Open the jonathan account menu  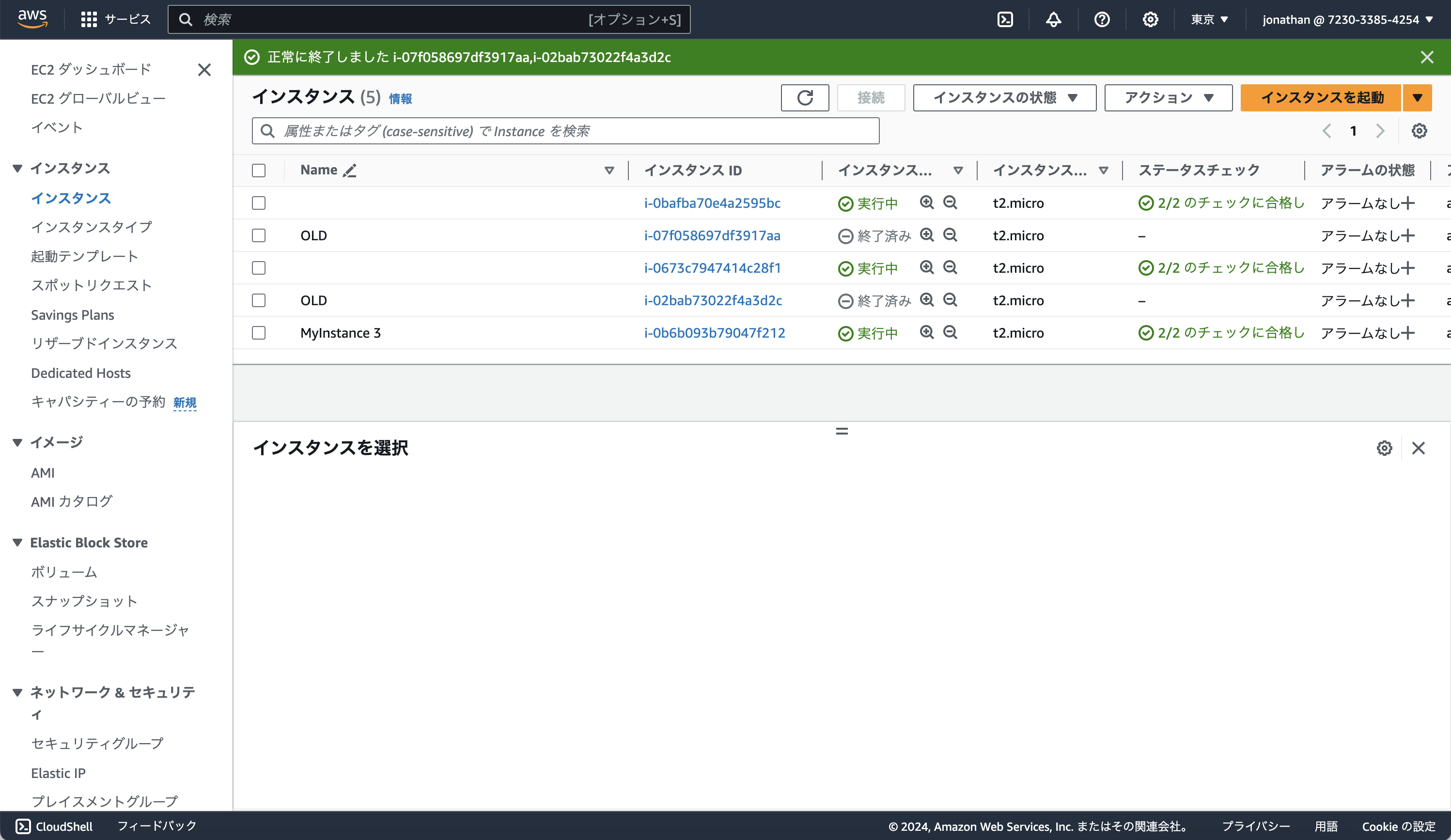pos(1347,19)
